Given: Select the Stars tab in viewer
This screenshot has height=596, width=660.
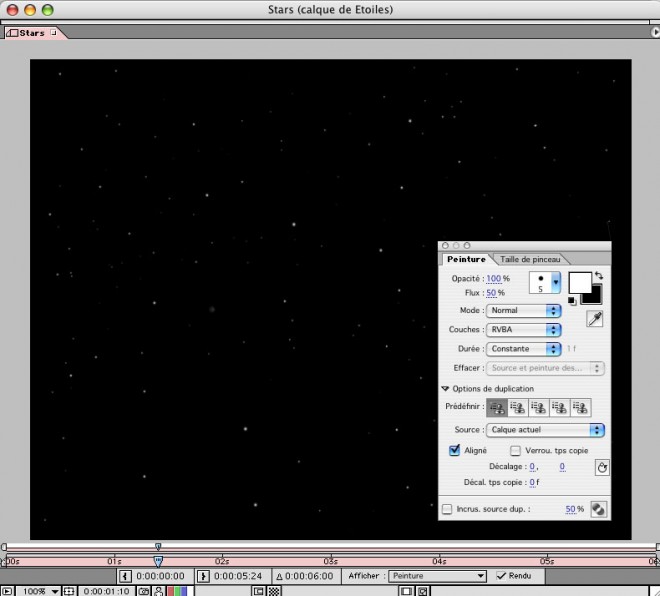Looking at the screenshot, I should pos(31,33).
